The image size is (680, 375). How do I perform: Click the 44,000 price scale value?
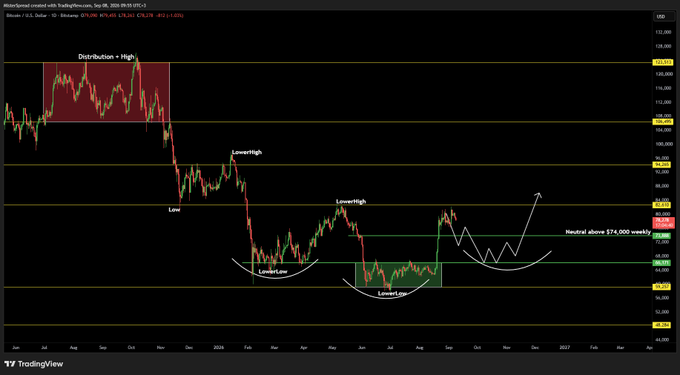coord(663,340)
